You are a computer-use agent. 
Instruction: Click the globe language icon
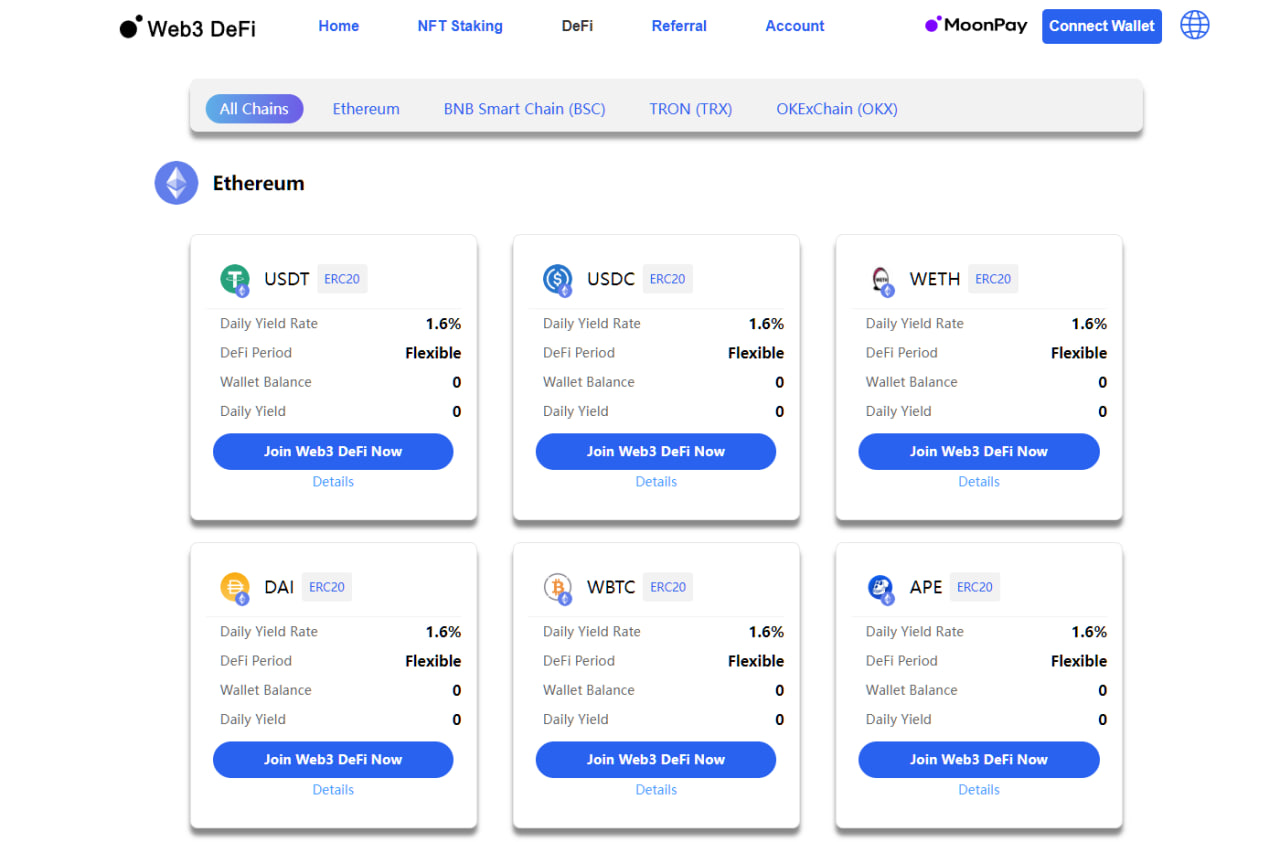[1195, 26]
